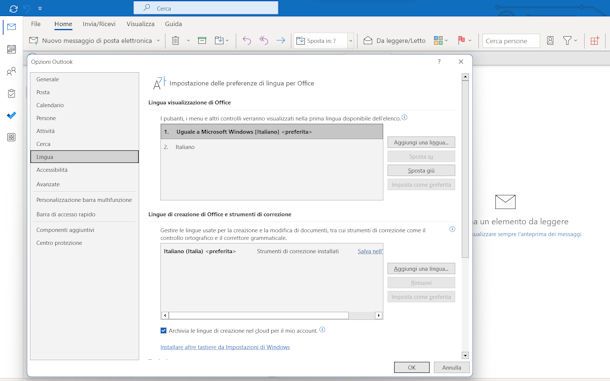Screen dimensions: 610x381
Task: Select Posta in options list
Action: pyautogui.click(x=84, y=92)
